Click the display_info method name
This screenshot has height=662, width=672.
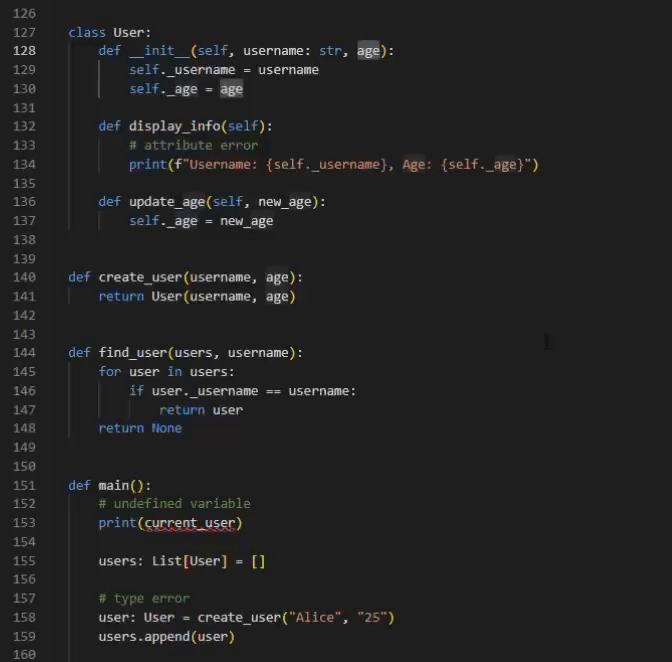(174, 126)
